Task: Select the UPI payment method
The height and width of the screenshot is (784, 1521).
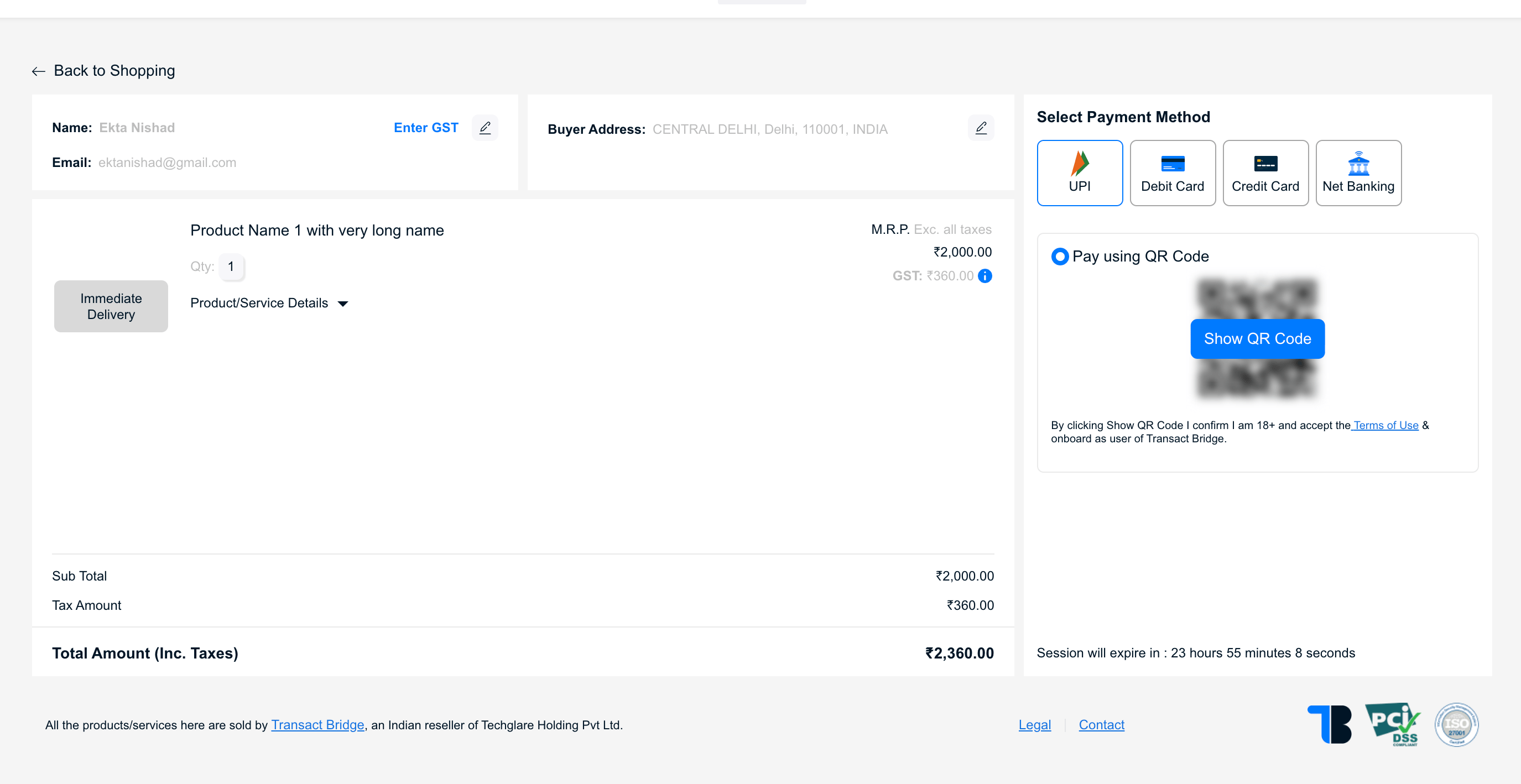Action: tap(1080, 173)
